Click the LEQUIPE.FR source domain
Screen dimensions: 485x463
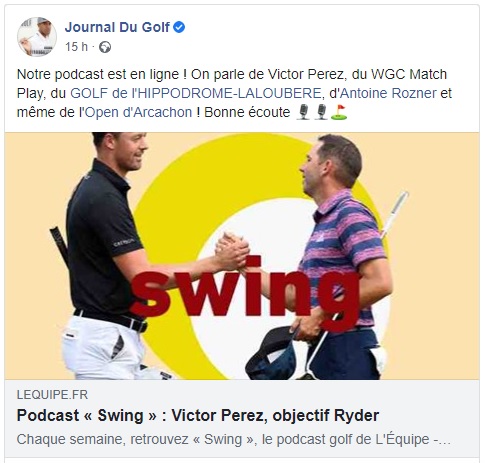[x=52, y=395]
